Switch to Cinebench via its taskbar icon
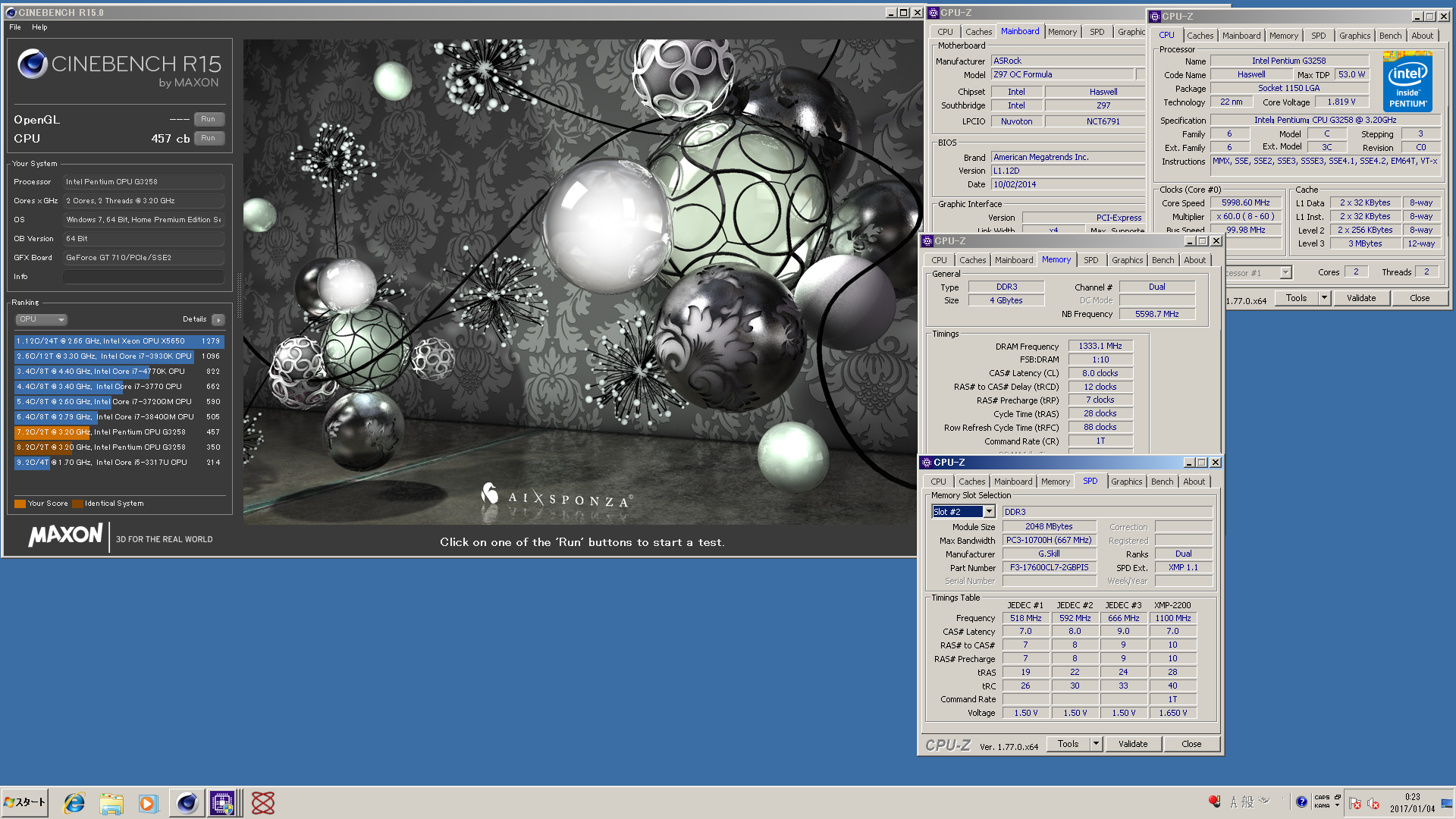1456x819 pixels. [x=187, y=803]
